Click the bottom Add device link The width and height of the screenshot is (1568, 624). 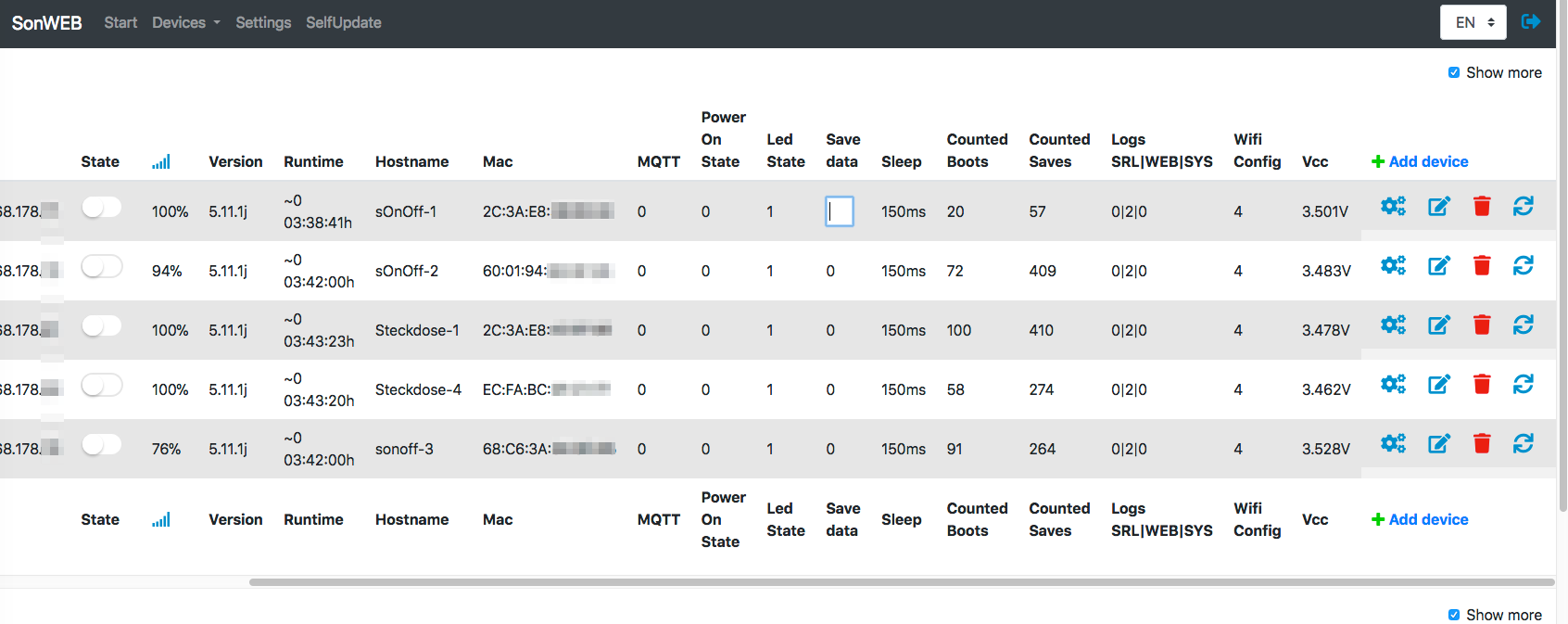(x=1420, y=519)
